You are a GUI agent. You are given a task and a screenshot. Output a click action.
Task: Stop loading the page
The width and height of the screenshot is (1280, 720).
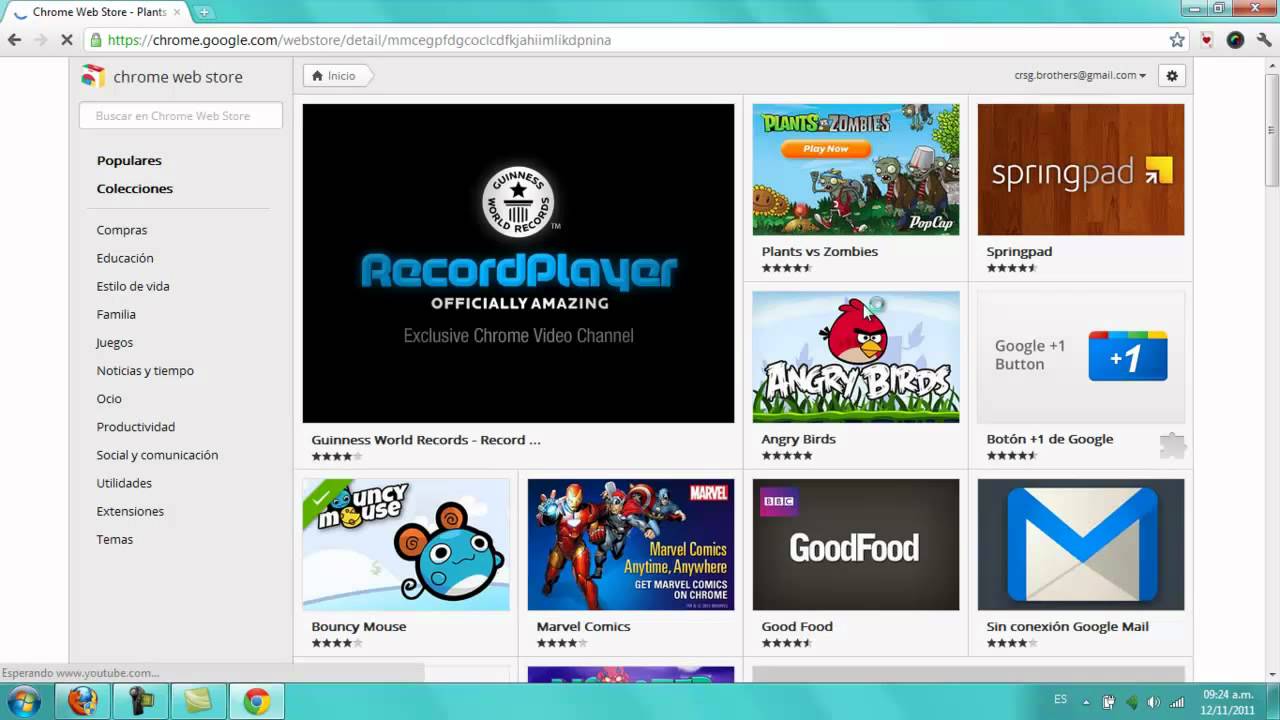coord(67,40)
